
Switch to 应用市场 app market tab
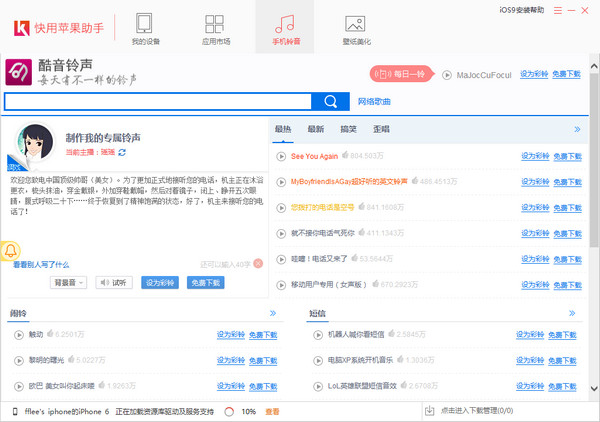[216, 28]
